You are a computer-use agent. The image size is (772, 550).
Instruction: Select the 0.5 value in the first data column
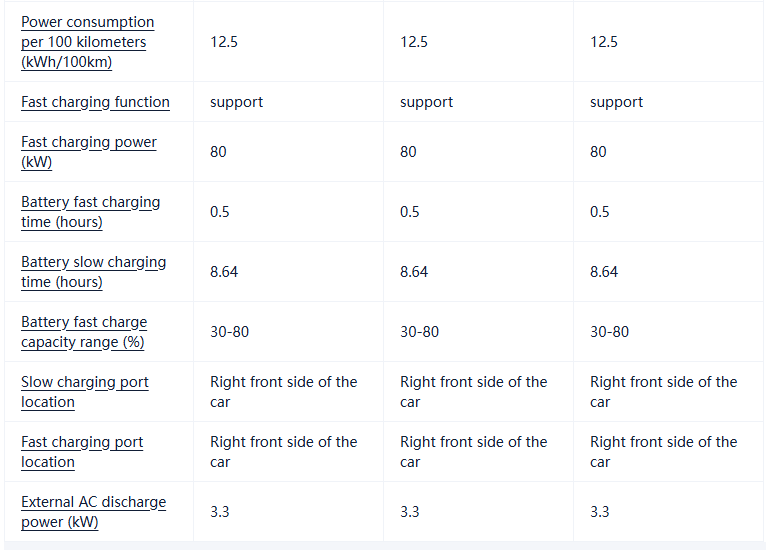(220, 212)
